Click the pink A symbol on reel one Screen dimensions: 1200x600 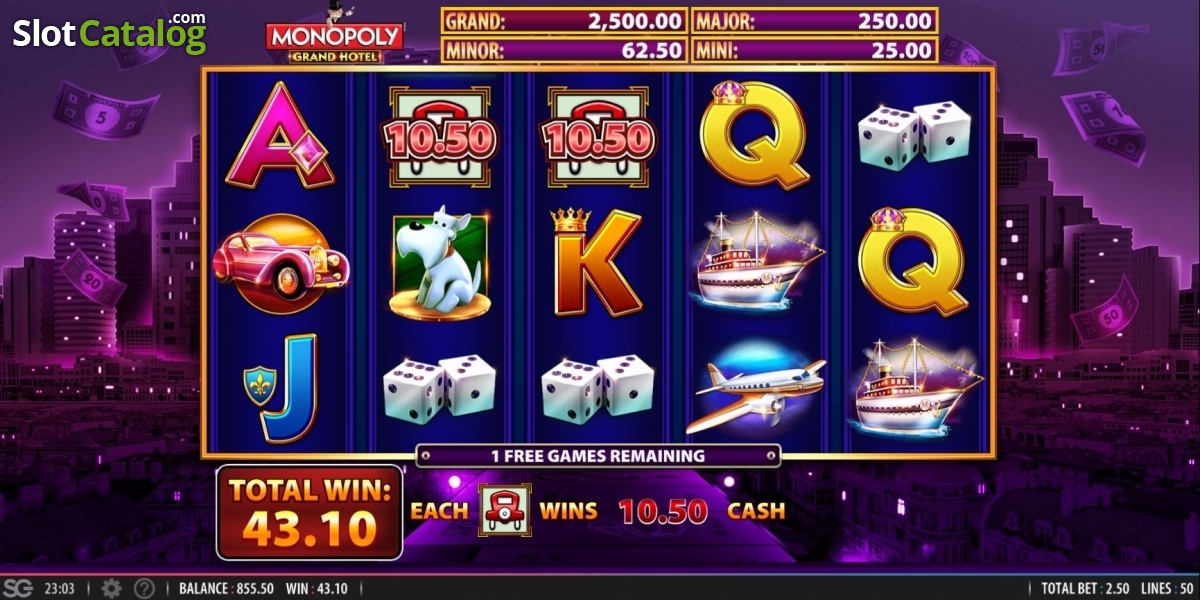point(280,135)
